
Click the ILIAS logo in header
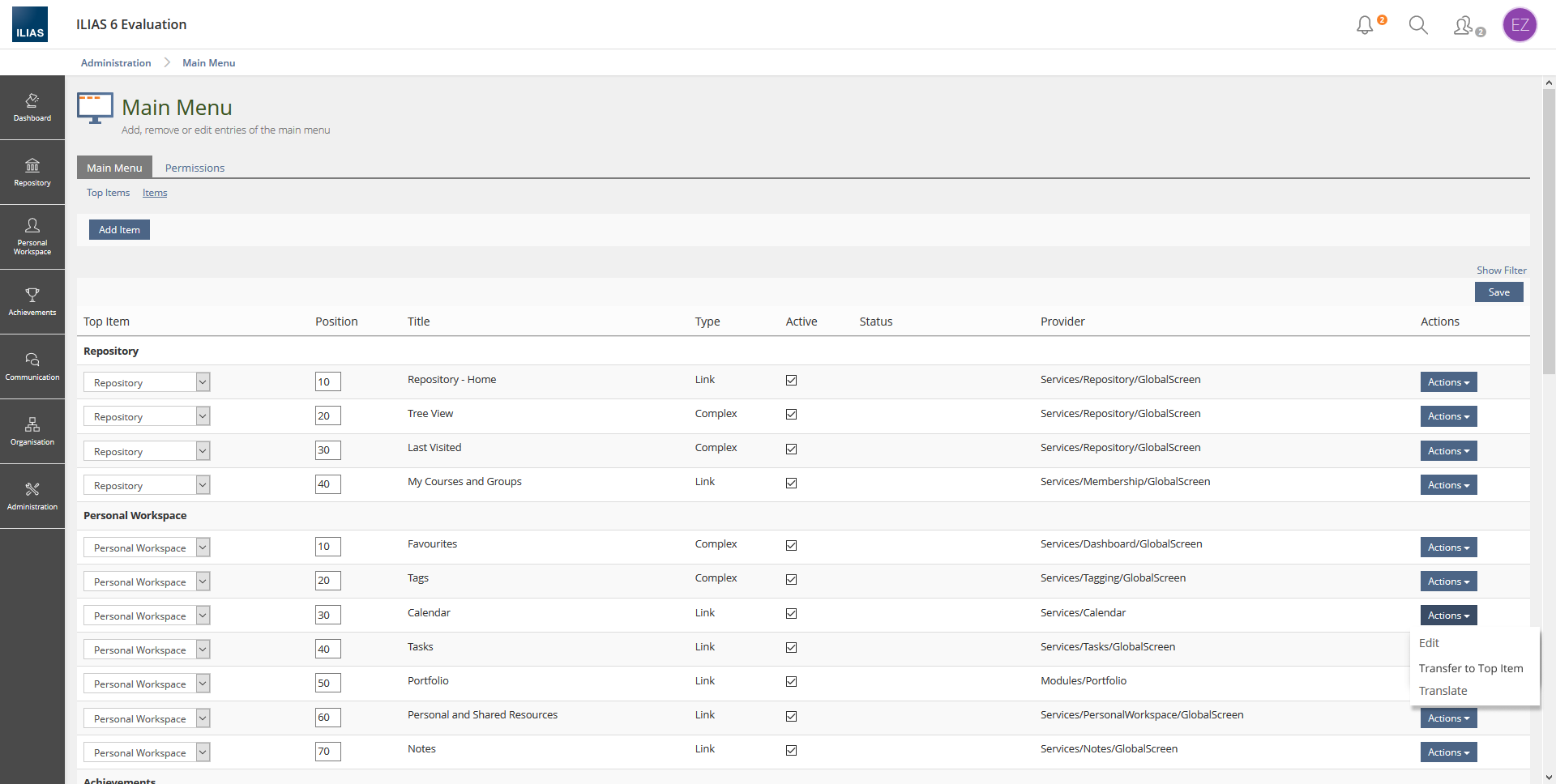tap(30, 24)
